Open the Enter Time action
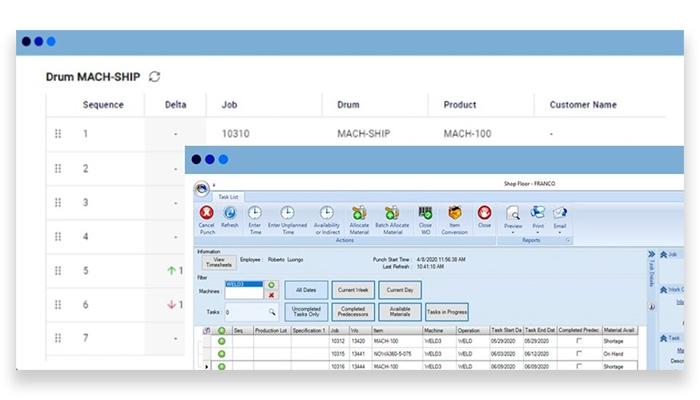Image resolution: width=700 pixels, height=400 pixels. click(255, 213)
